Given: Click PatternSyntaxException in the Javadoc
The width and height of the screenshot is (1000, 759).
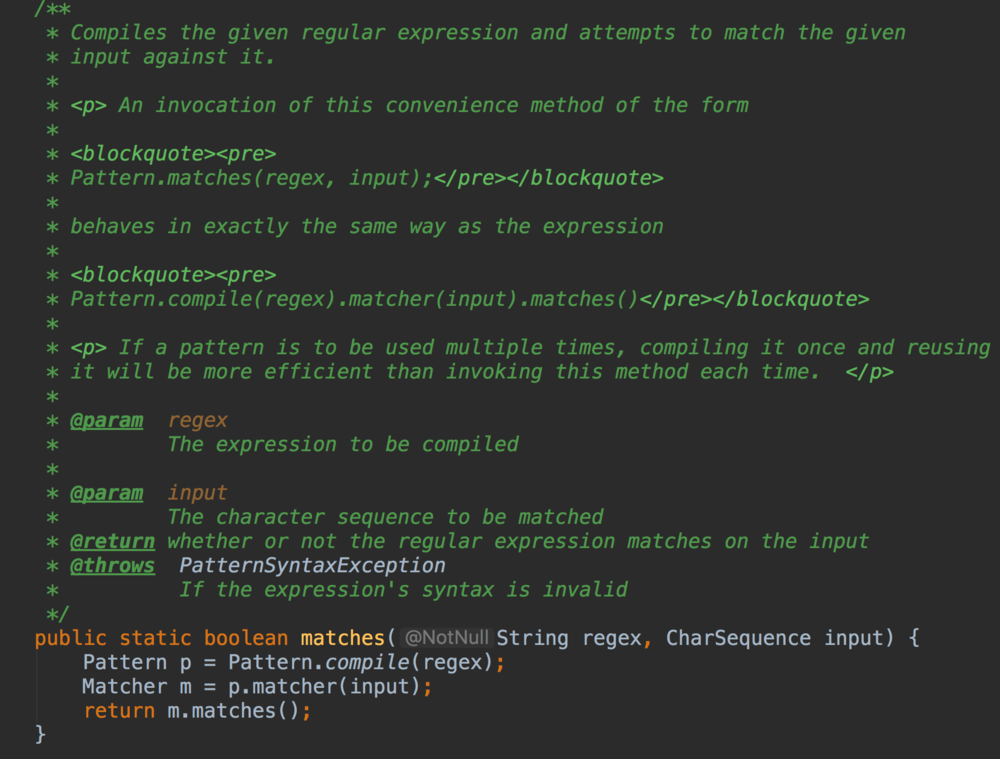Looking at the screenshot, I should pyautogui.click(x=312, y=565).
